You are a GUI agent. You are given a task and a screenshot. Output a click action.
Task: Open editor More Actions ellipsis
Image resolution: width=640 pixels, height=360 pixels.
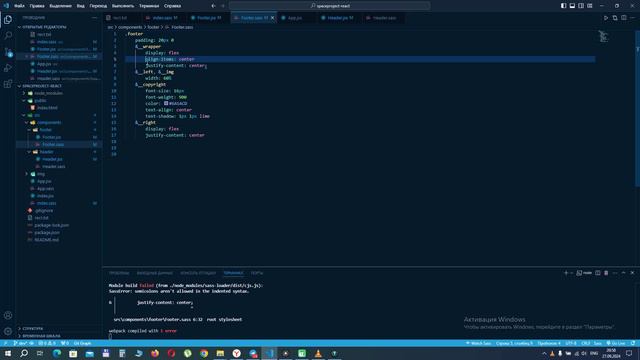click(x=632, y=18)
